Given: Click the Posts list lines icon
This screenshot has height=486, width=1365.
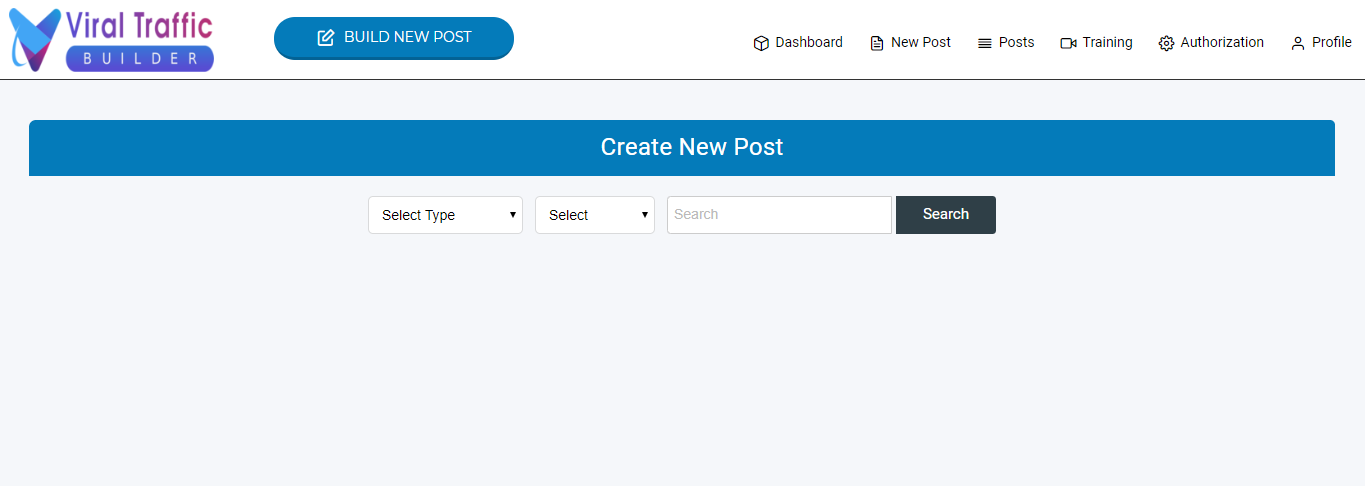Looking at the screenshot, I should [x=985, y=43].
